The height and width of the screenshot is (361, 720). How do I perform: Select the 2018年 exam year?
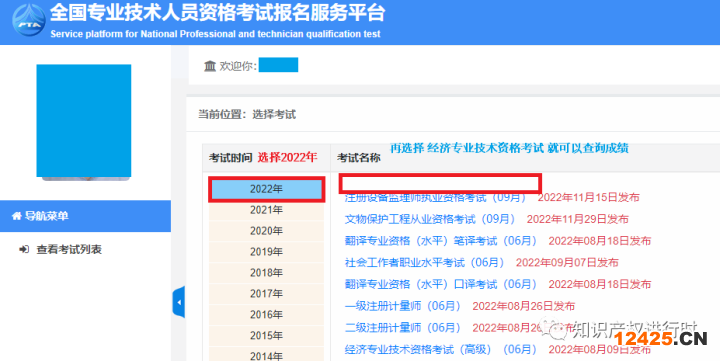click(x=266, y=273)
